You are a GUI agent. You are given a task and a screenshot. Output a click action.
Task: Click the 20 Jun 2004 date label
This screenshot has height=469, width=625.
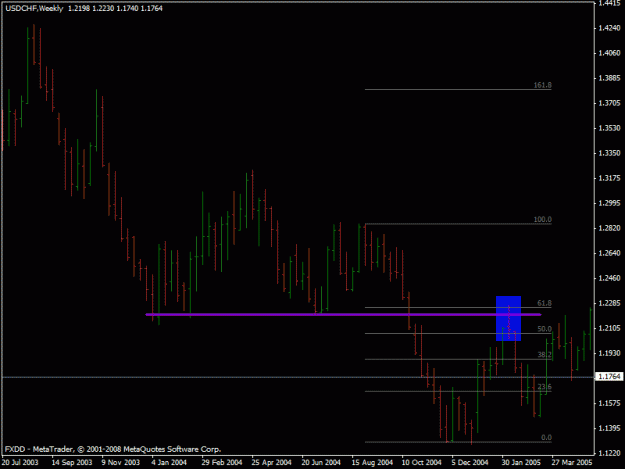[x=321, y=462]
